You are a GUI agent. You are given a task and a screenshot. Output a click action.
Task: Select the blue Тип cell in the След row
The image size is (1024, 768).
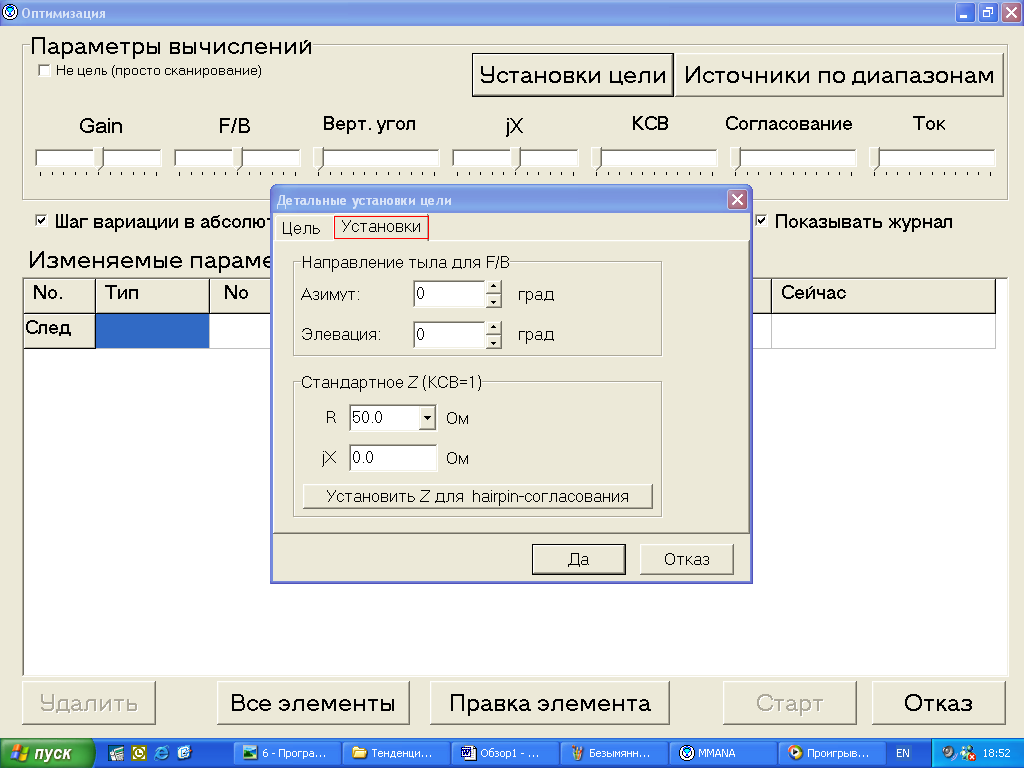(152, 330)
